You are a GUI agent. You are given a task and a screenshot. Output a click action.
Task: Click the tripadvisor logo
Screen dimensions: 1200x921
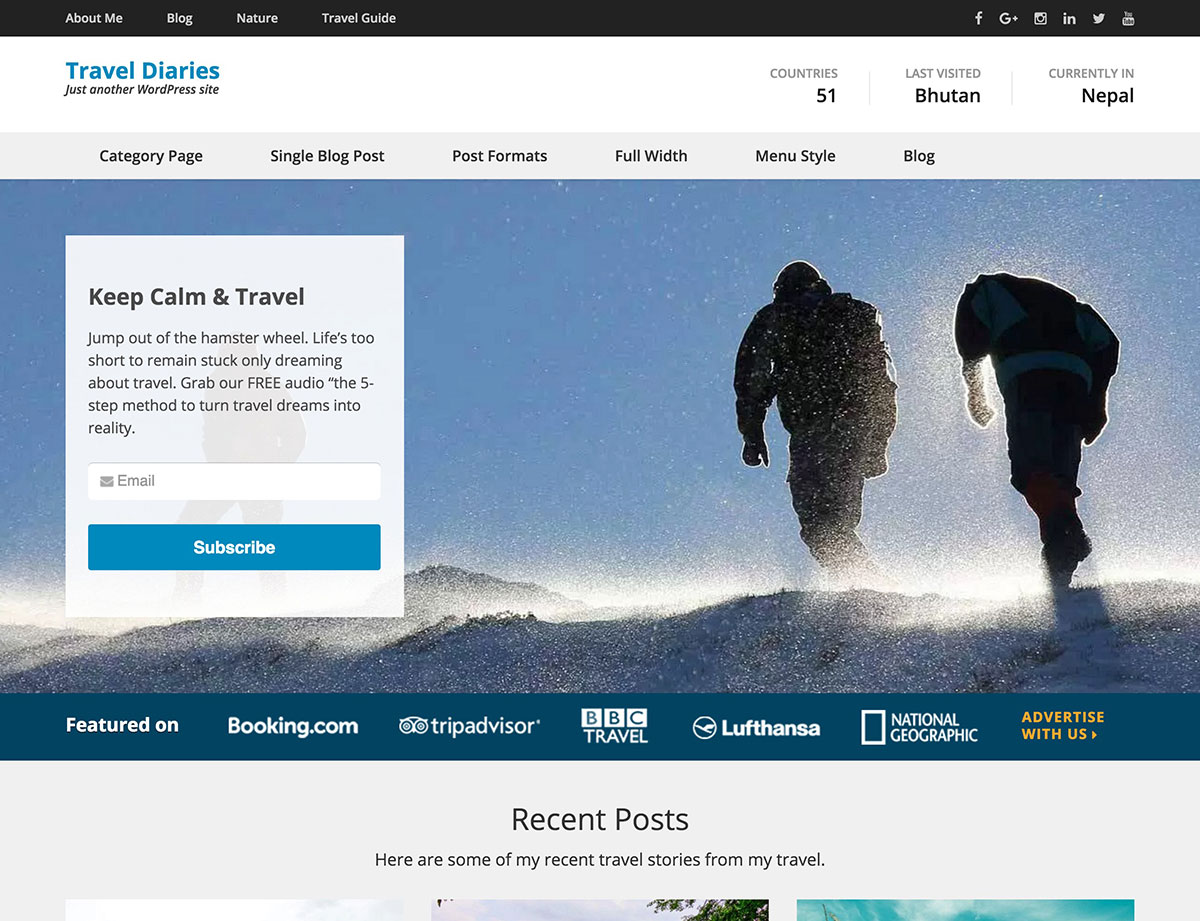(x=469, y=726)
